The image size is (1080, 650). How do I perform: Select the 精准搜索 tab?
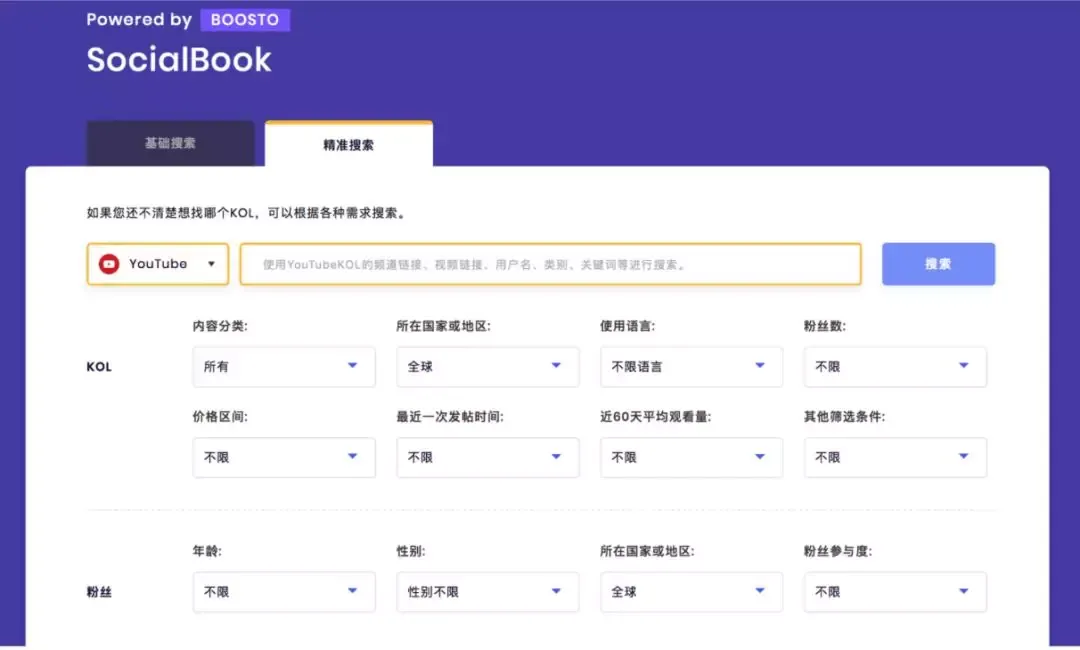(x=349, y=144)
